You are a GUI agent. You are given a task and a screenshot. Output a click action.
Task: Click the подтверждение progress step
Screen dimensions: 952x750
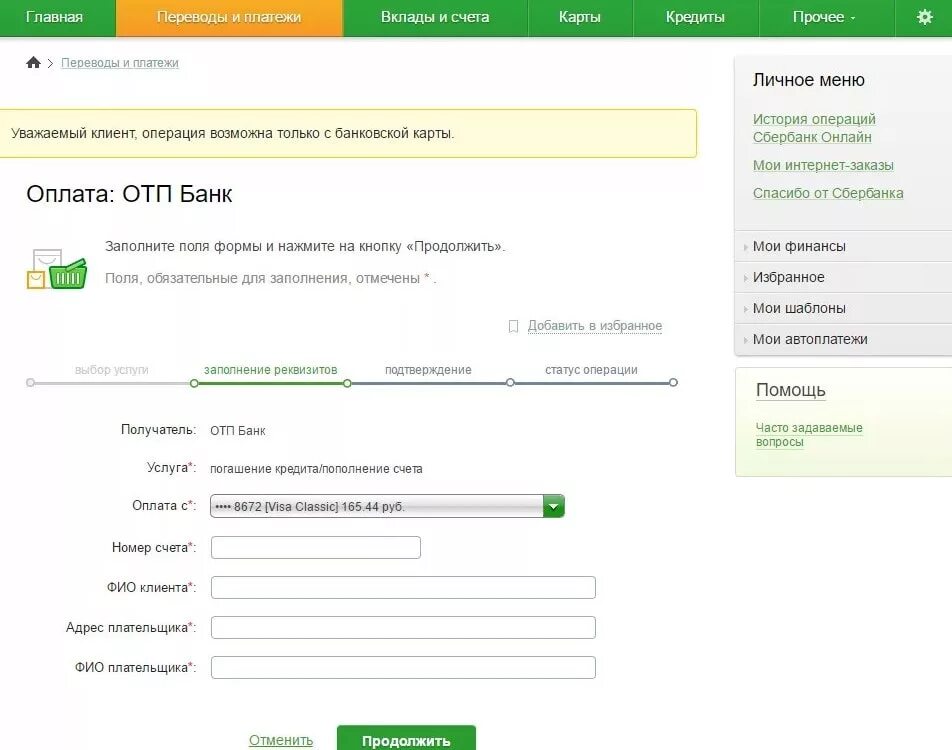coord(428,369)
